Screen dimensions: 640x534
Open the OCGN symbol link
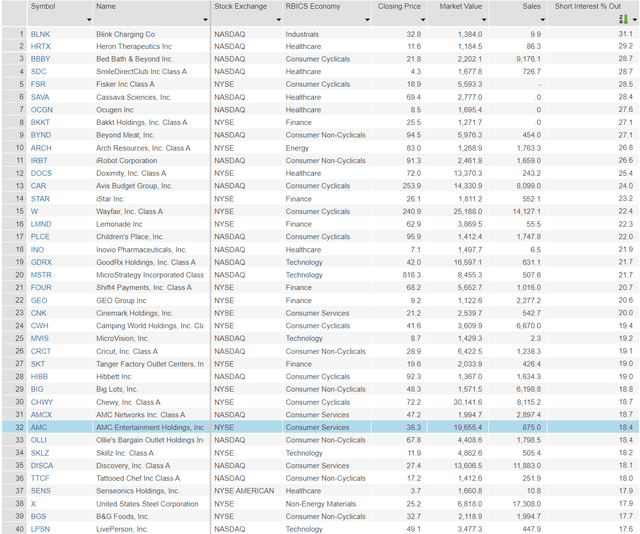[x=42, y=110]
